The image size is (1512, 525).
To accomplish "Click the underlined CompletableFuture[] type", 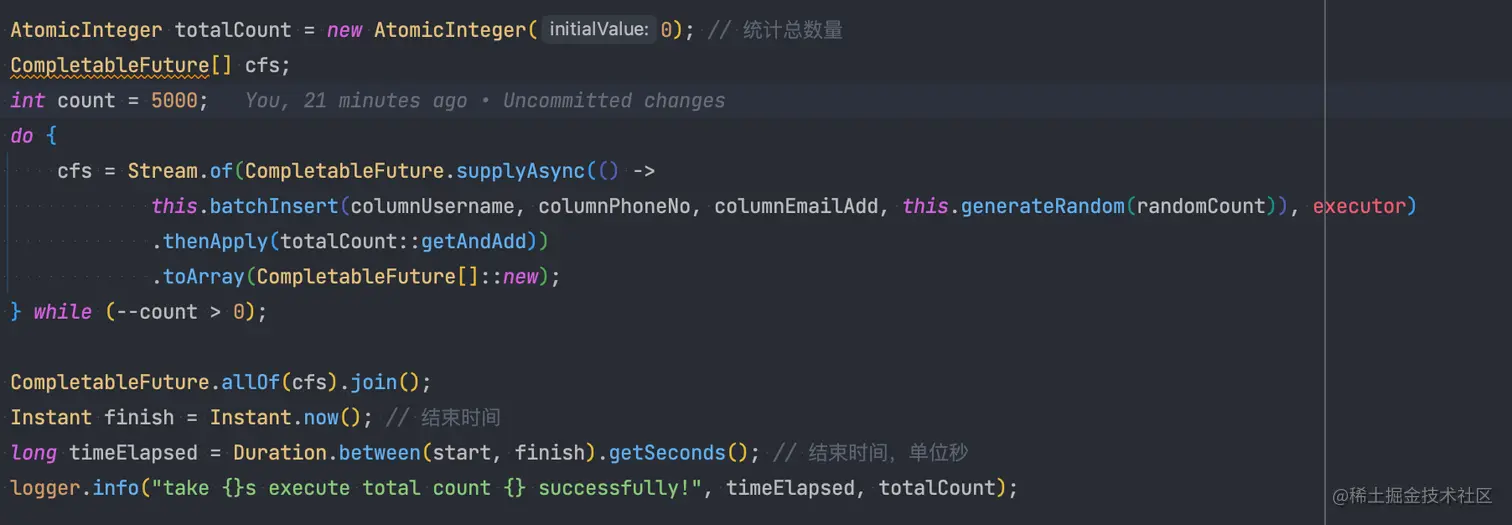I will pyautogui.click(x=122, y=66).
